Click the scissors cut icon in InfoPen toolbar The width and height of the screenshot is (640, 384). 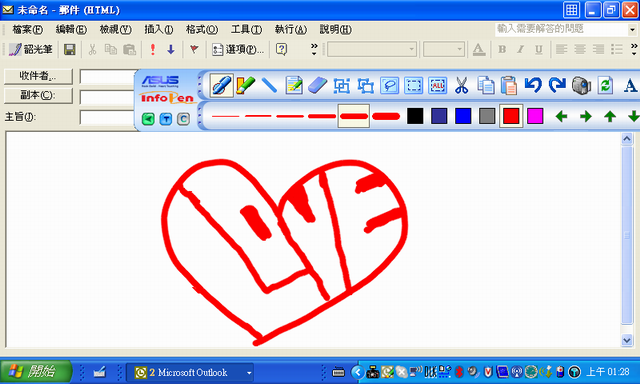462,86
